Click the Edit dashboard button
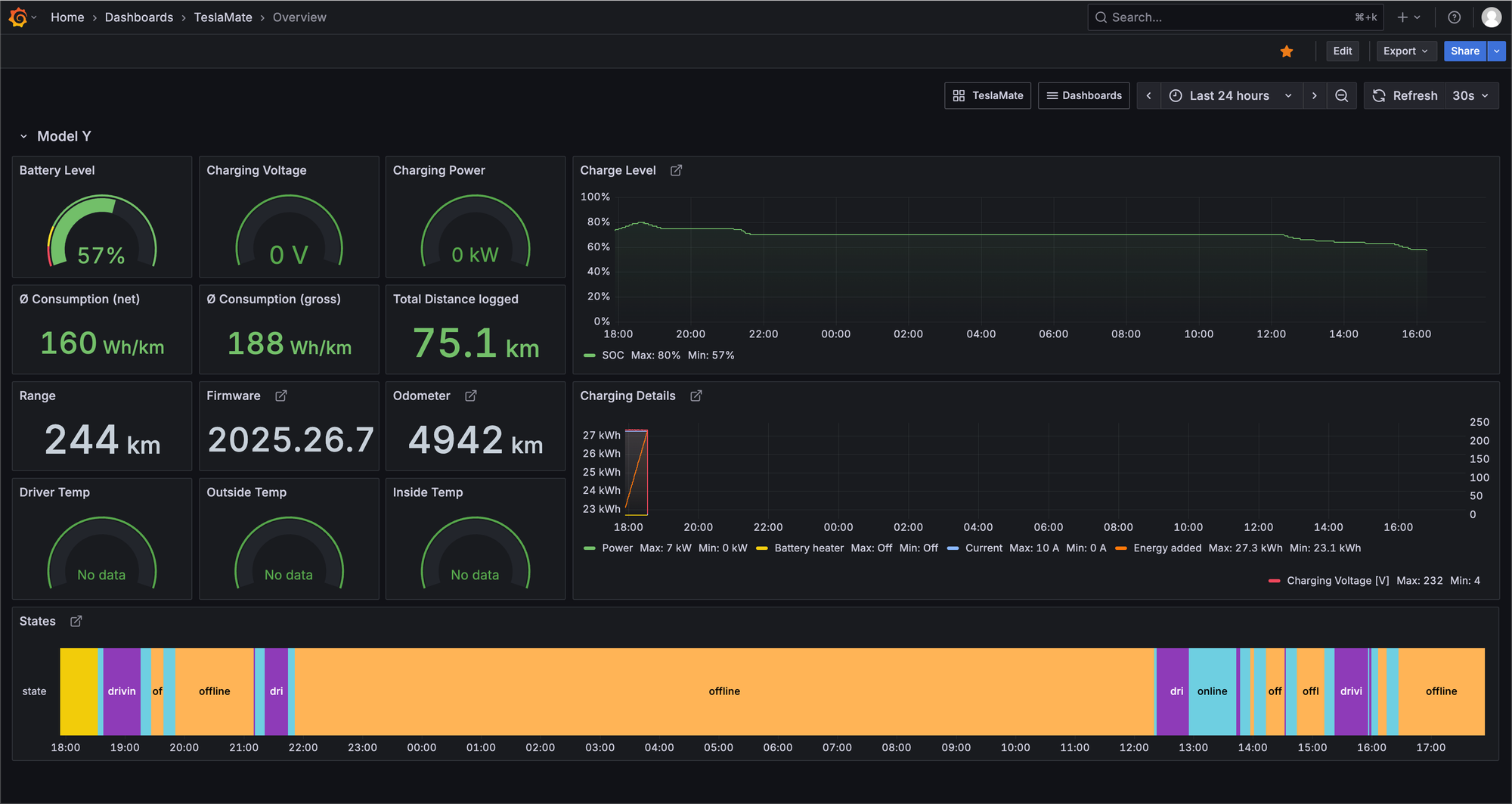Viewport: 1512px width, 804px height. tap(1343, 51)
